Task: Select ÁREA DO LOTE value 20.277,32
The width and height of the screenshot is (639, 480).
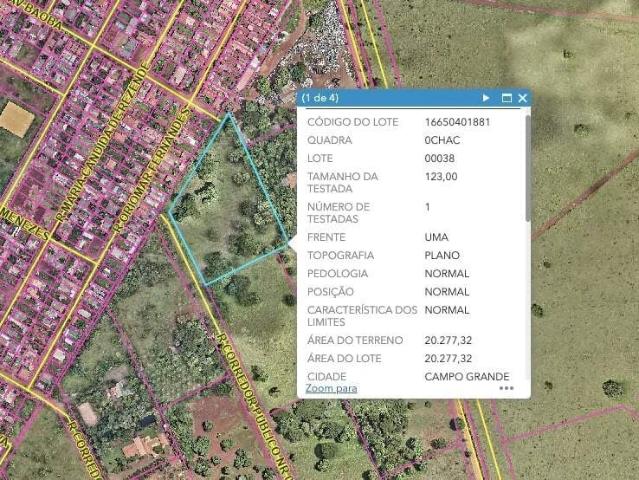Action: pyautogui.click(x=448, y=359)
